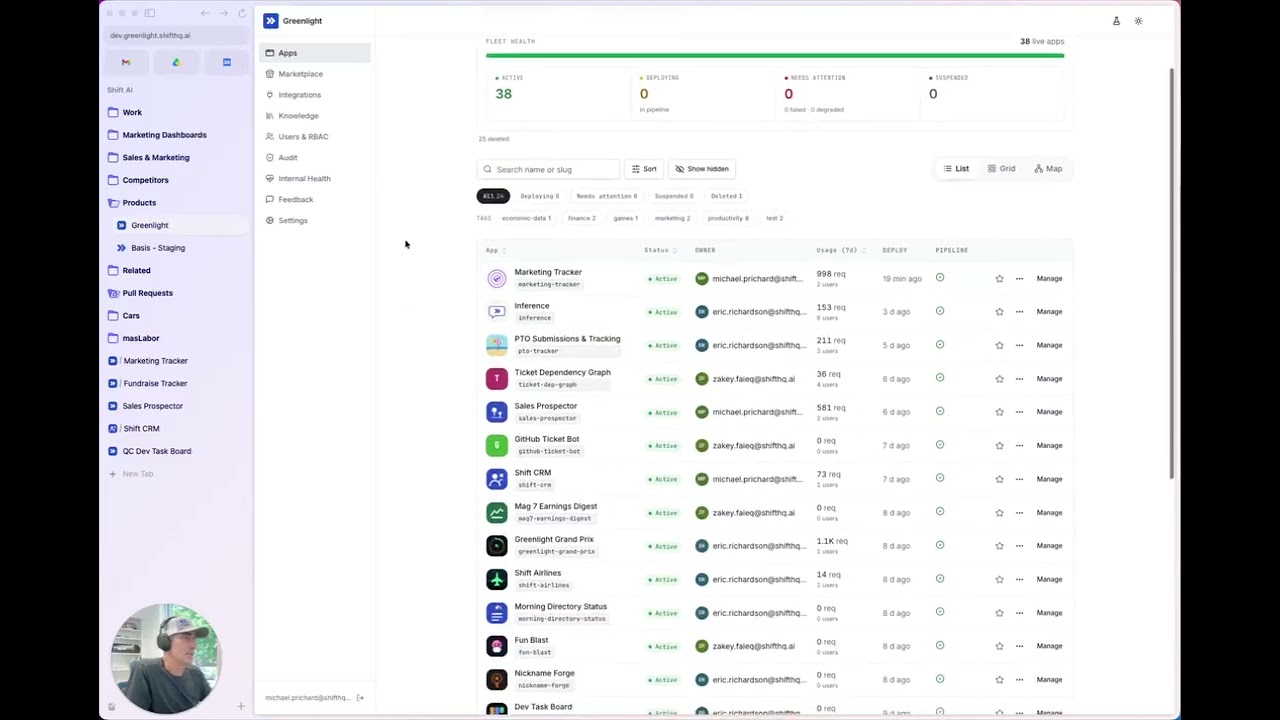Collapse the Products folder in browser sidebar
The width and height of the screenshot is (1280, 720).
(139, 203)
